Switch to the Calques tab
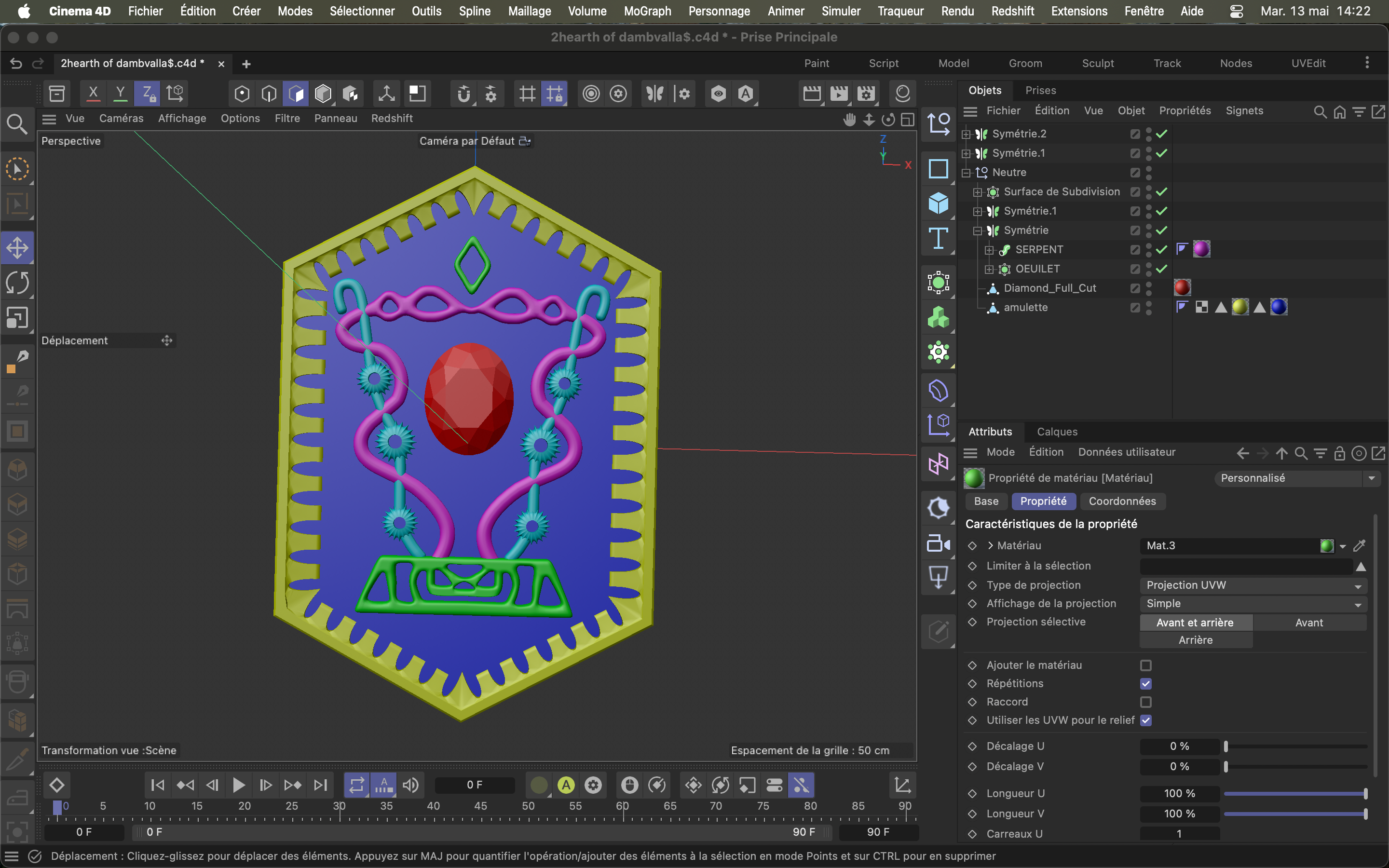Image resolution: width=1389 pixels, height=868 pixels. (1057, 432)
